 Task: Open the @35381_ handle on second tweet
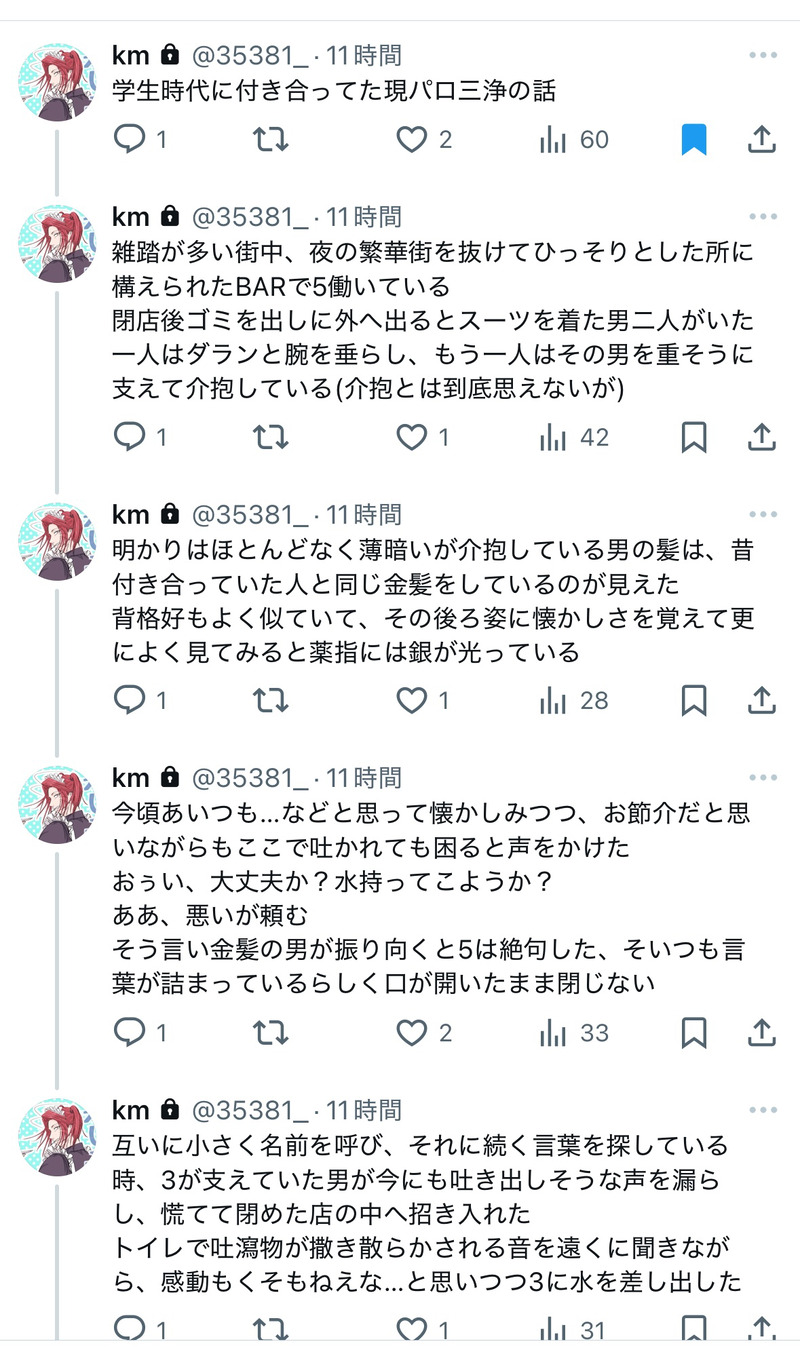pos(250,217)
